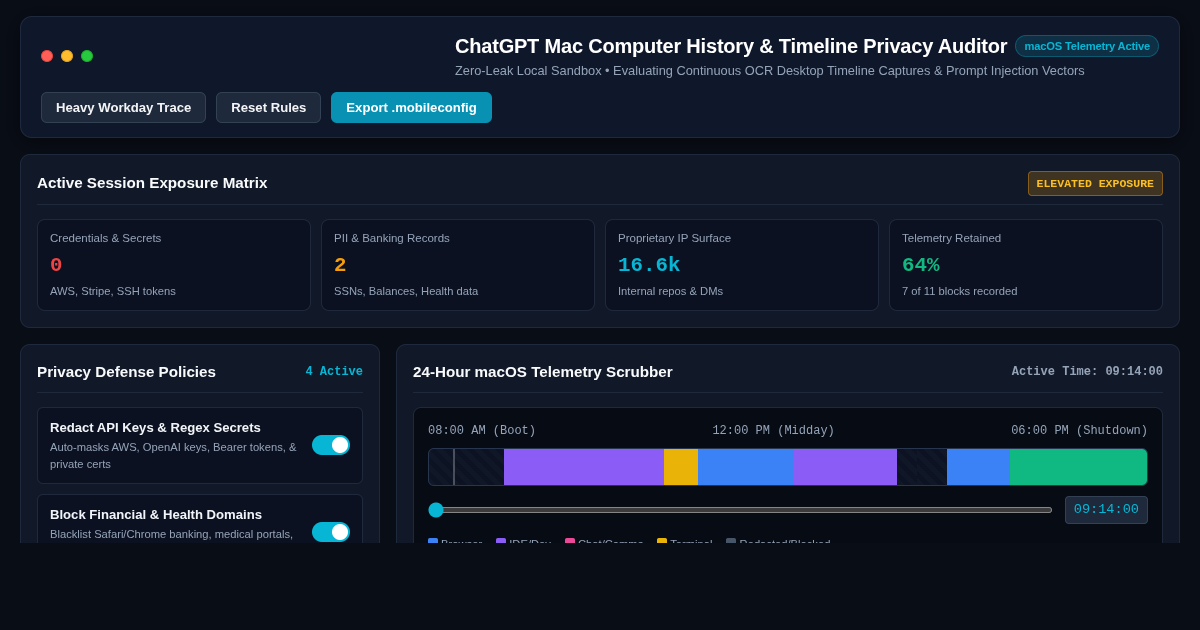Click the macOS Telemetry Active badge
The width and height of the screenshot is (1200, 630).
[x=1087, y=46]
